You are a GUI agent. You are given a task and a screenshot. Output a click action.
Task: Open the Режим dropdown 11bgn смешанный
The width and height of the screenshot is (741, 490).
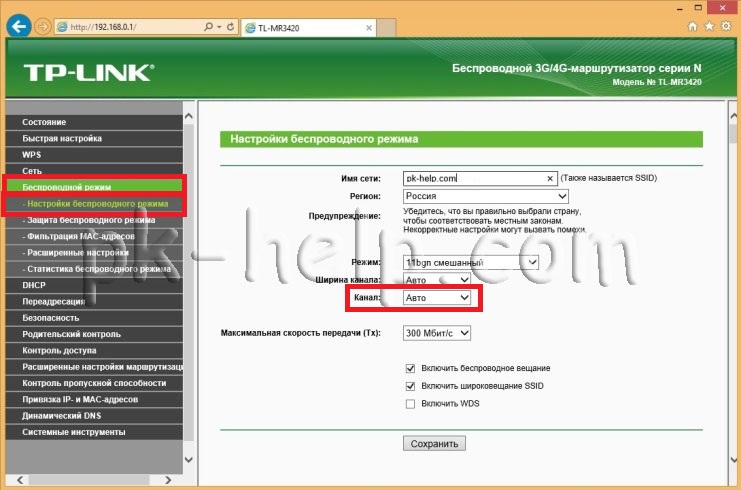pyautogui.click(x=471, y=262)
